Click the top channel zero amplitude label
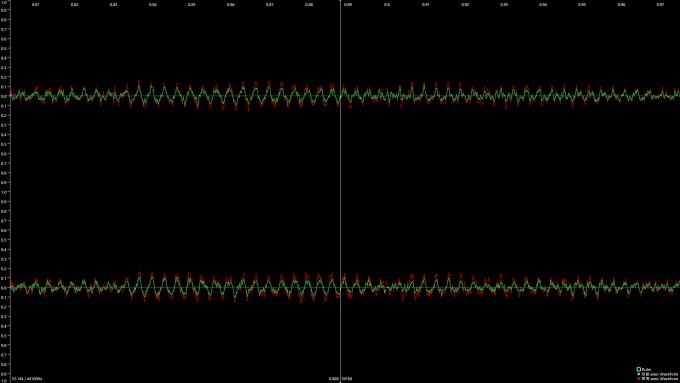The width and height of the screenshot is (680, 383). click(x=4, y=96)
